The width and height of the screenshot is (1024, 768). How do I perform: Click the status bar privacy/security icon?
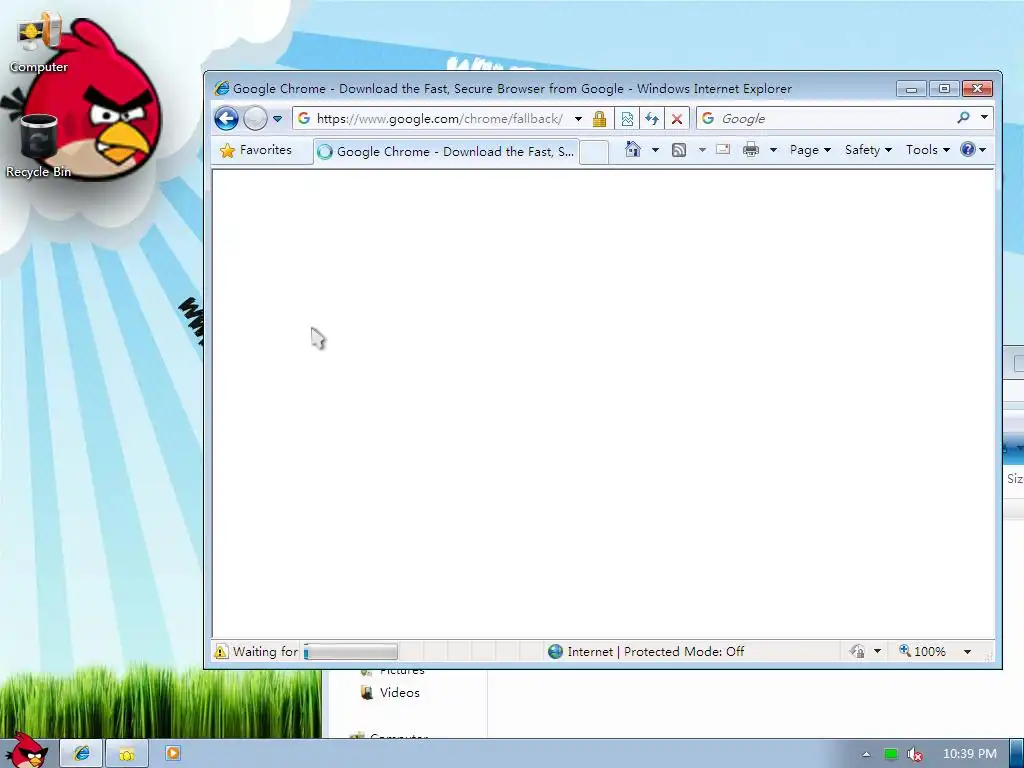point(857,651)
